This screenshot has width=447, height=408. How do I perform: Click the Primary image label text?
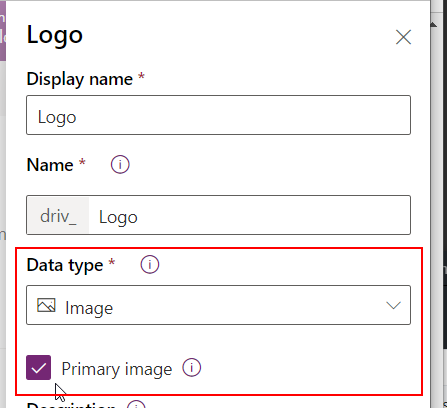click(117, 369)
